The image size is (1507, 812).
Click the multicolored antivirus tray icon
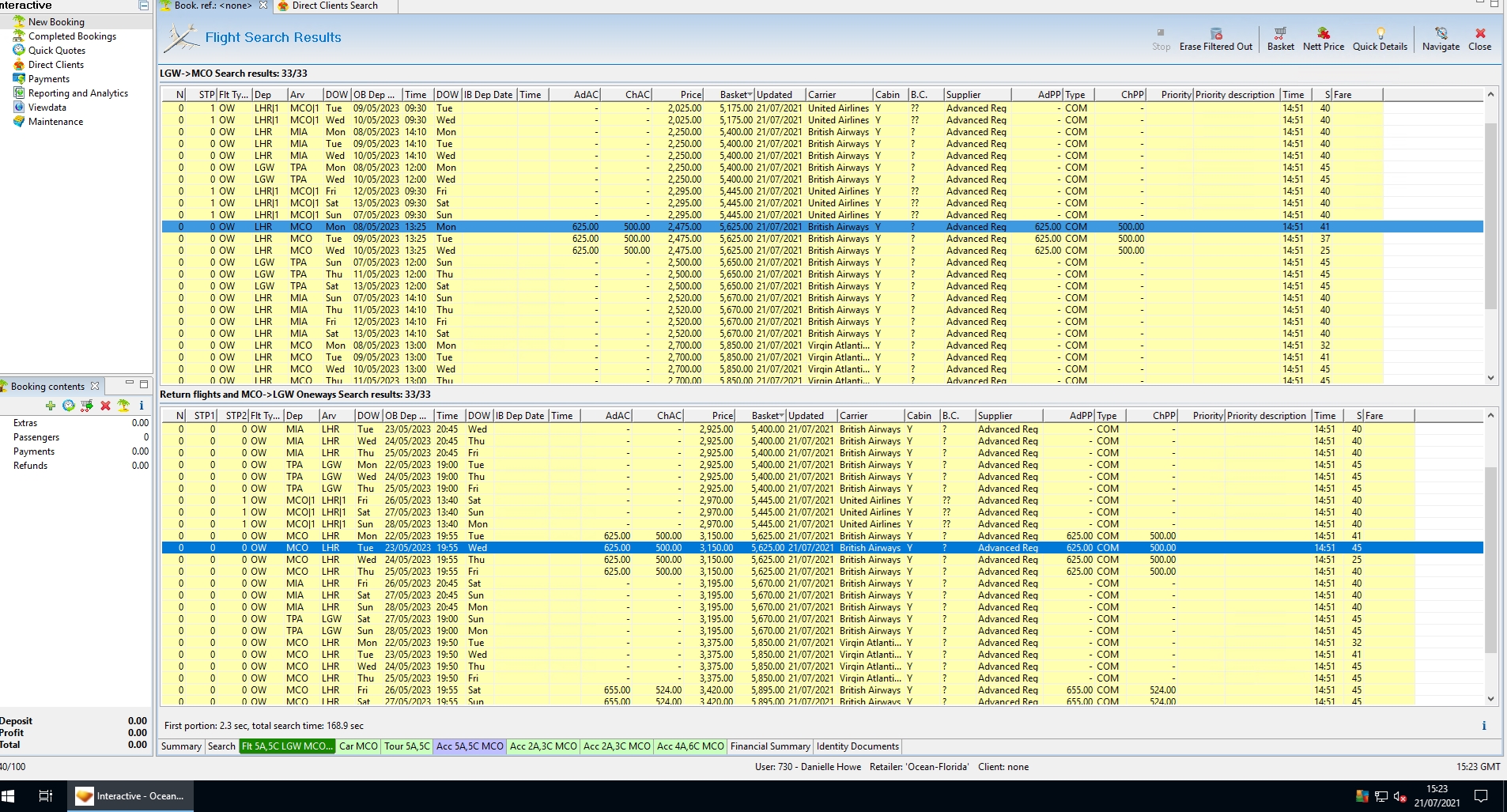click(x=1362, y=796)
